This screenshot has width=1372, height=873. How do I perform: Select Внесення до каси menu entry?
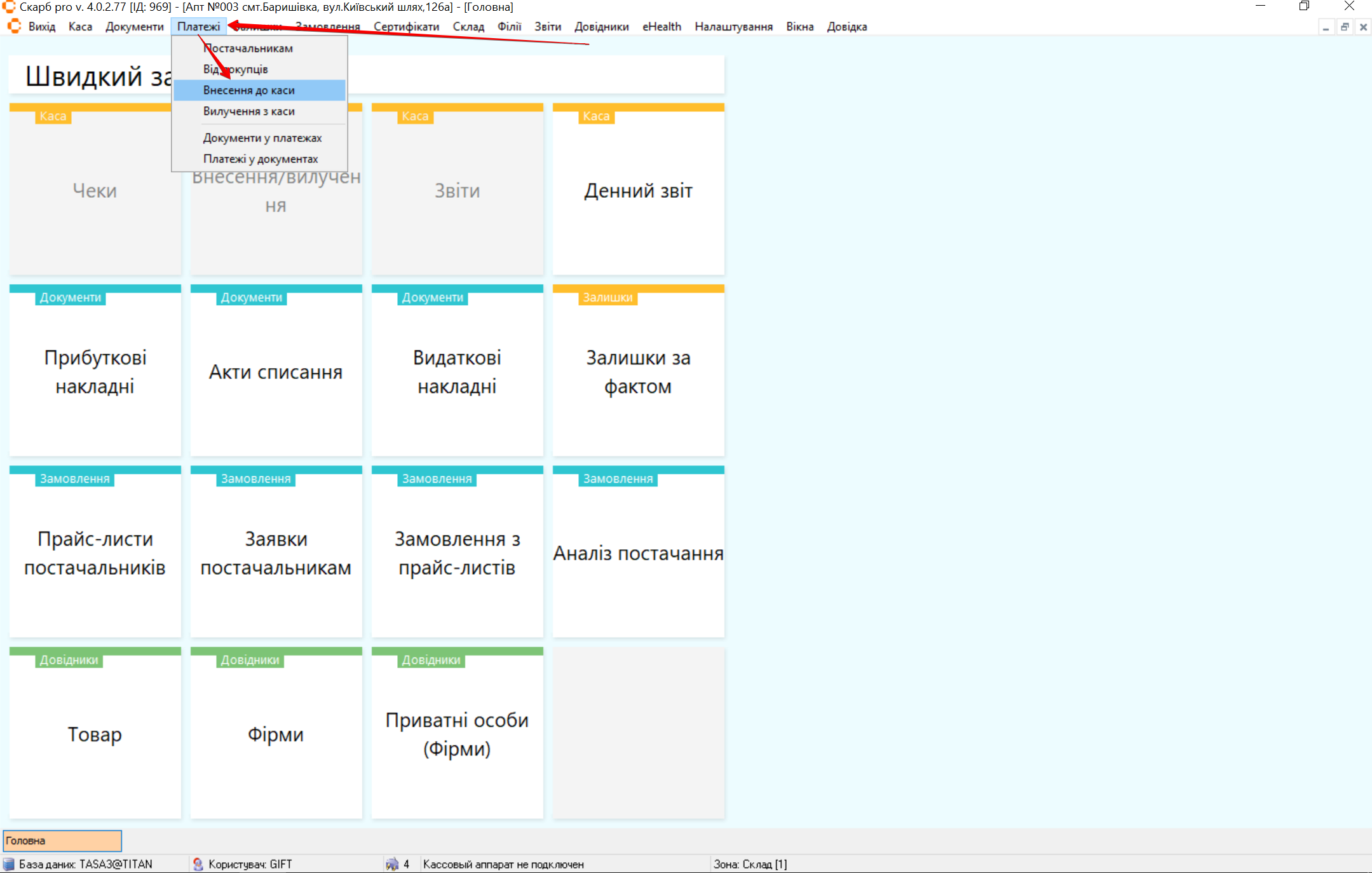pos(249,90)
